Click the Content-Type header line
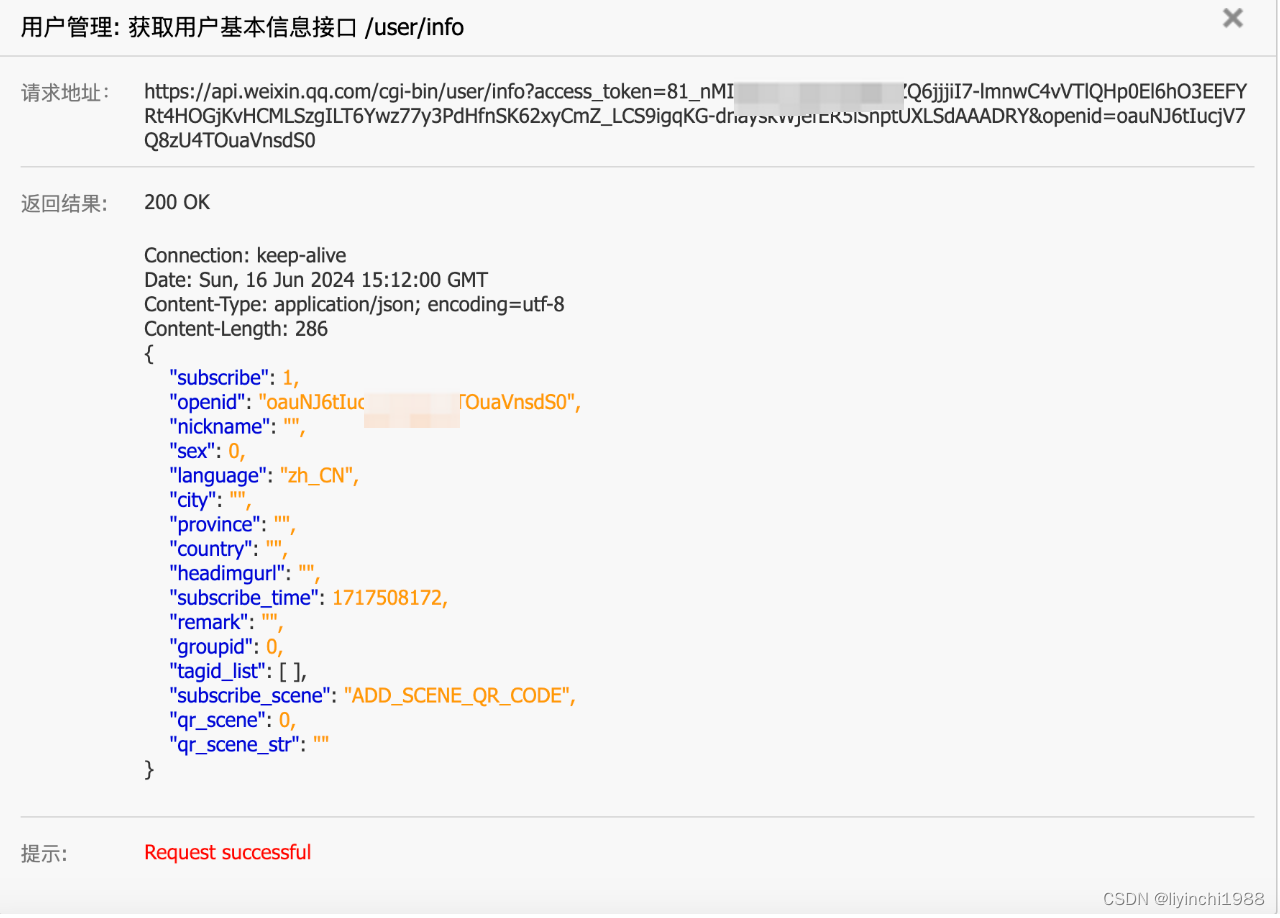This screenshot has height=918, width=1280. pyautogui.click(x=354, y=304)
